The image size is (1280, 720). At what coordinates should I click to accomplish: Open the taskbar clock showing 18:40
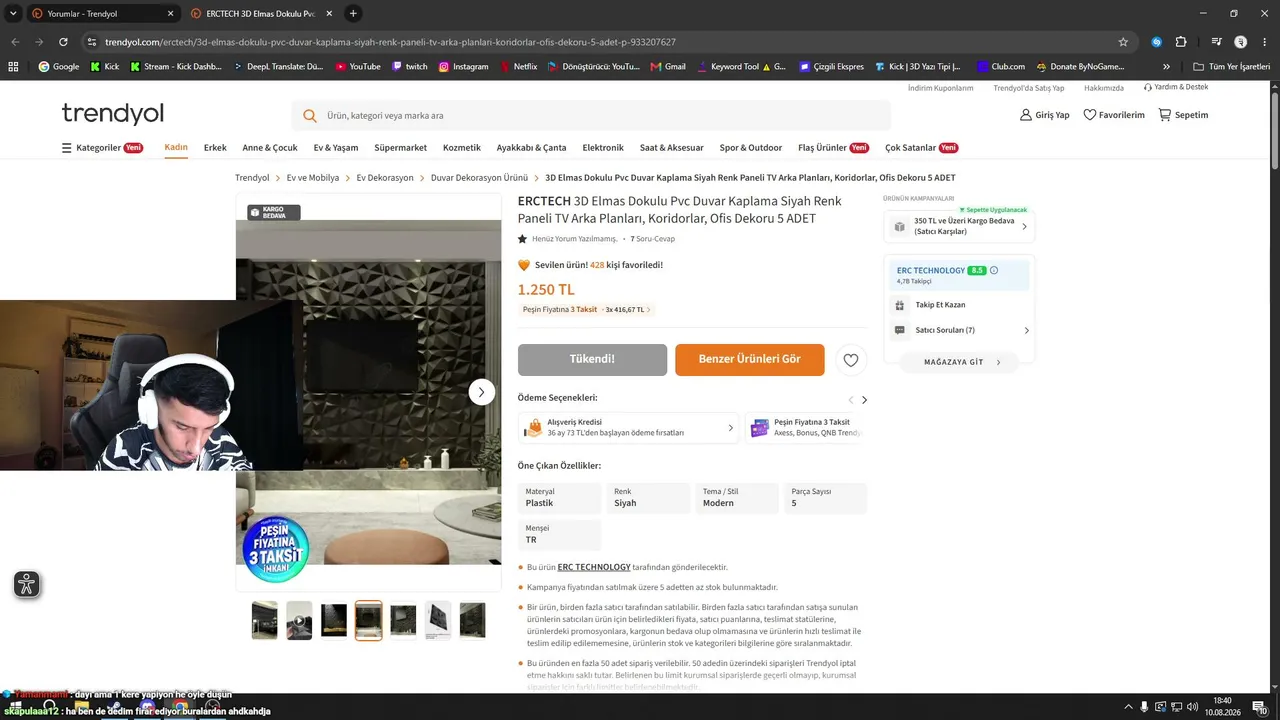[1222, 706]
